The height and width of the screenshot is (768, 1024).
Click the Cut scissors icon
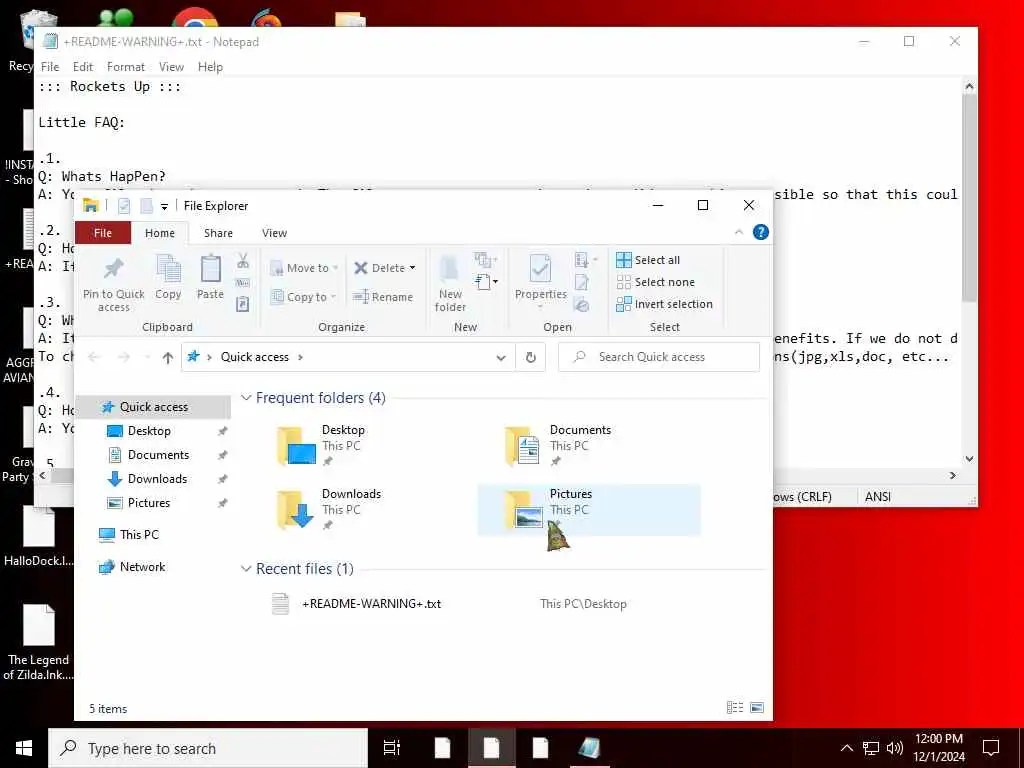pyautogui.click(x=243, y=261)
